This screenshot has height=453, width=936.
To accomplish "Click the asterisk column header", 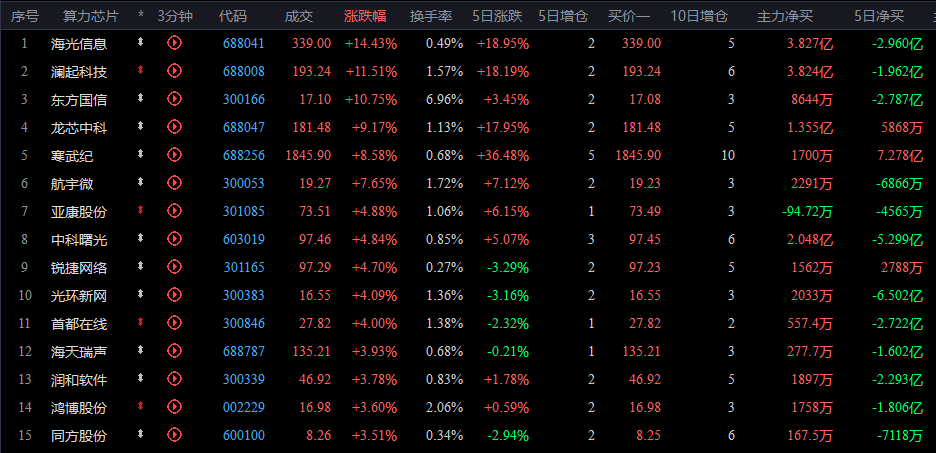I will coord(141,16).
